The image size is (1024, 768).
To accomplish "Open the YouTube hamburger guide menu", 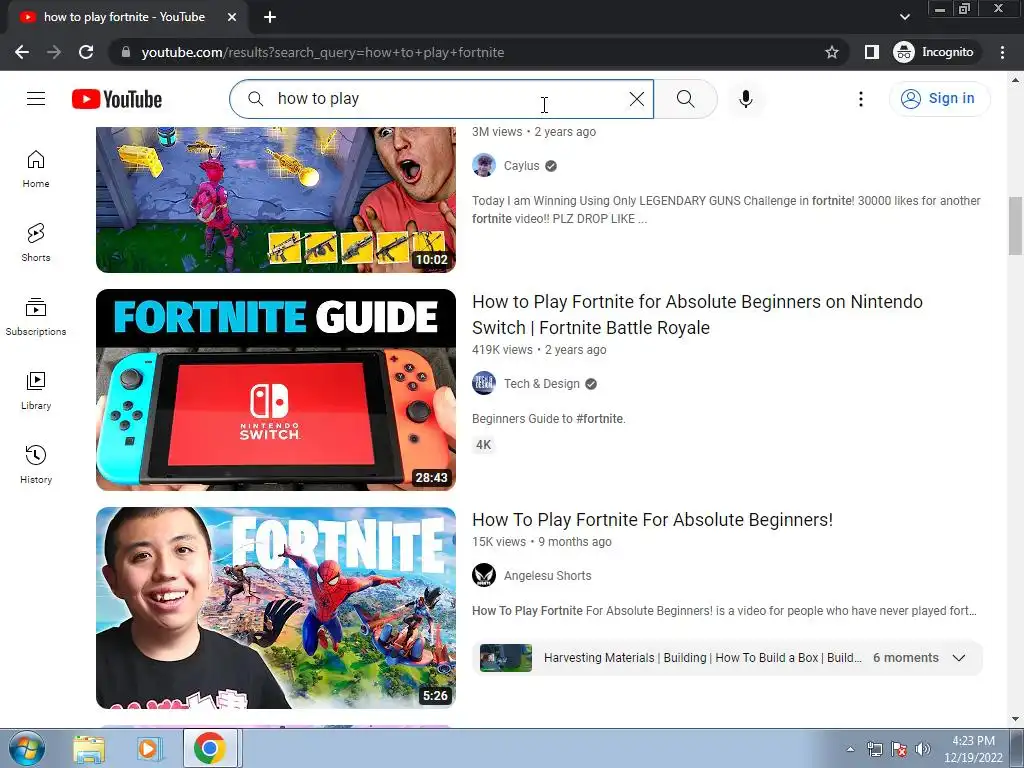I will click(x=36, y=99).
